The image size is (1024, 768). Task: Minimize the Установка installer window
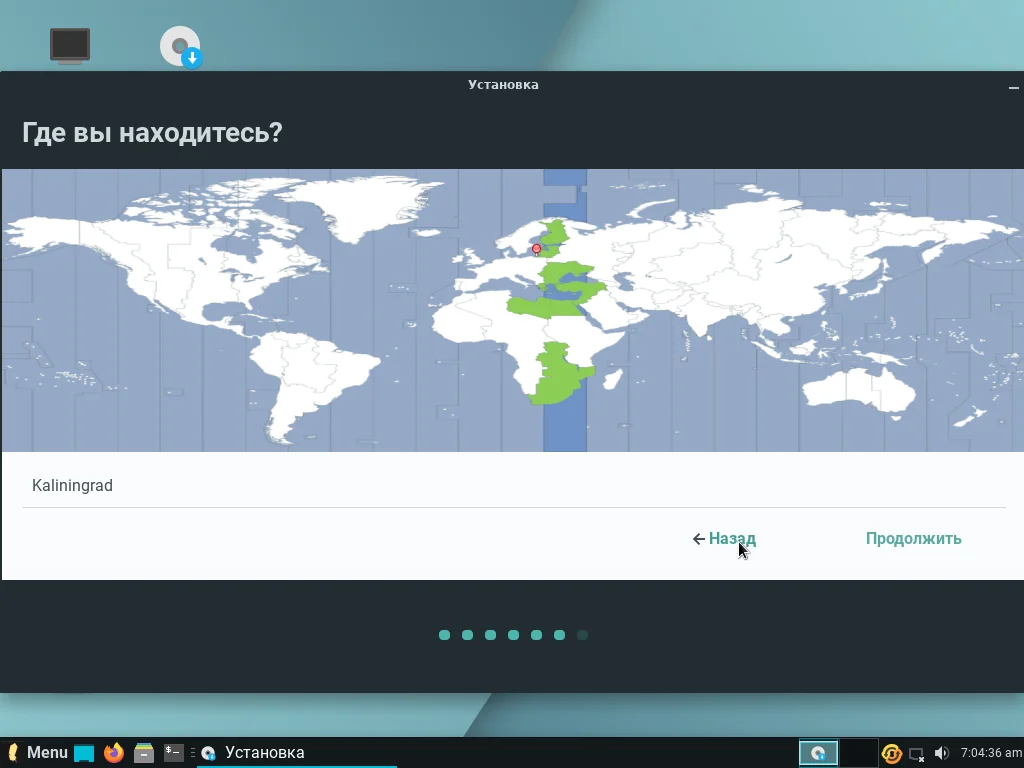(1014, 87)
